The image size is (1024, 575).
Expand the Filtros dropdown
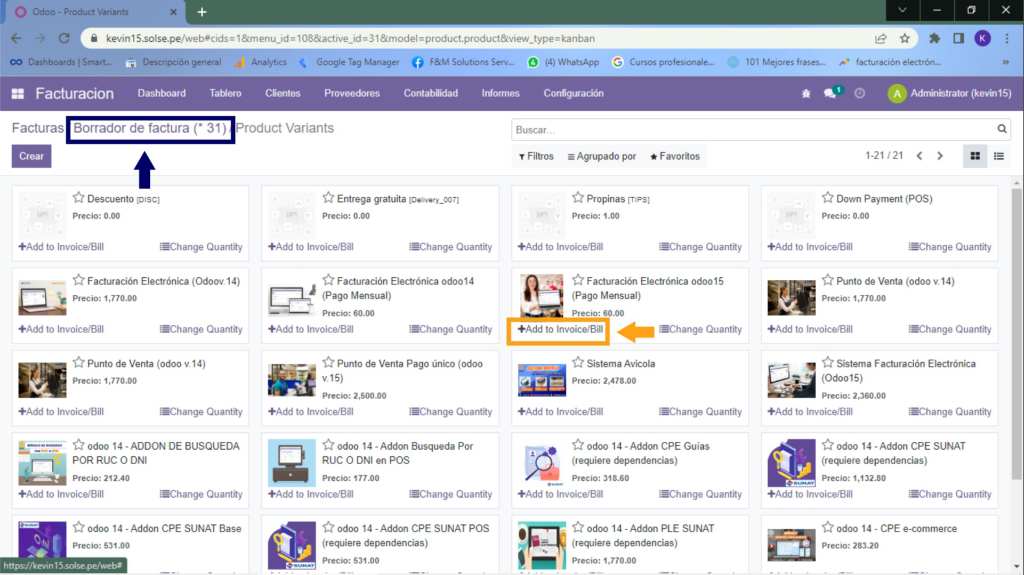coord(537,157)
